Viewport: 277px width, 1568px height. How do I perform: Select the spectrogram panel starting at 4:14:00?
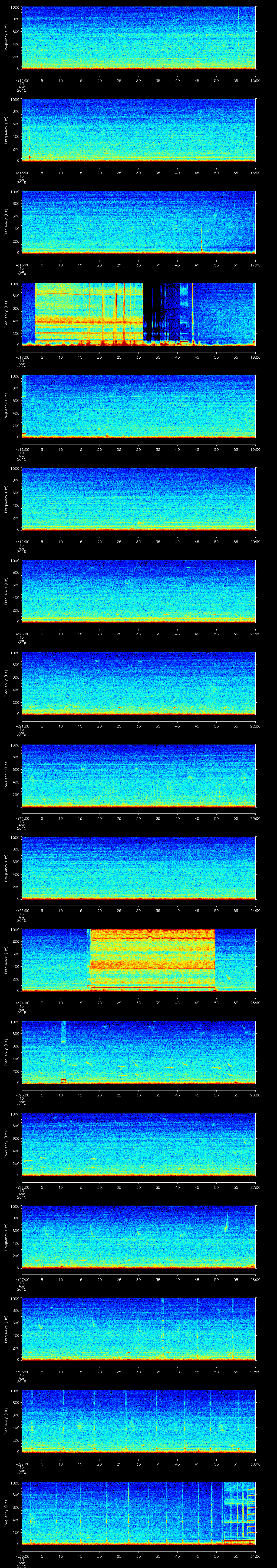(138, 38)
